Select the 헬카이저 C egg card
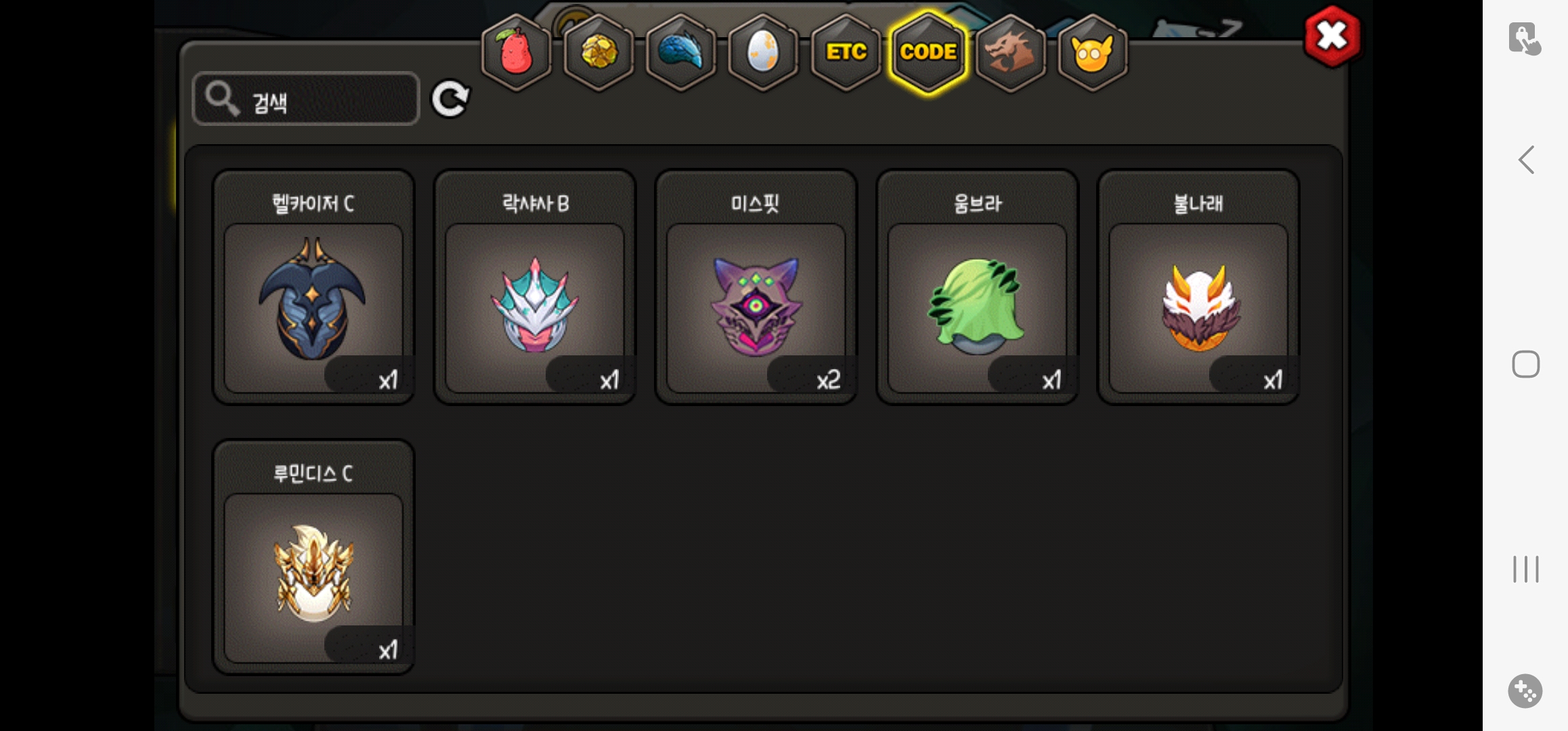This screenshot has height=731, width=1568. 313,287
